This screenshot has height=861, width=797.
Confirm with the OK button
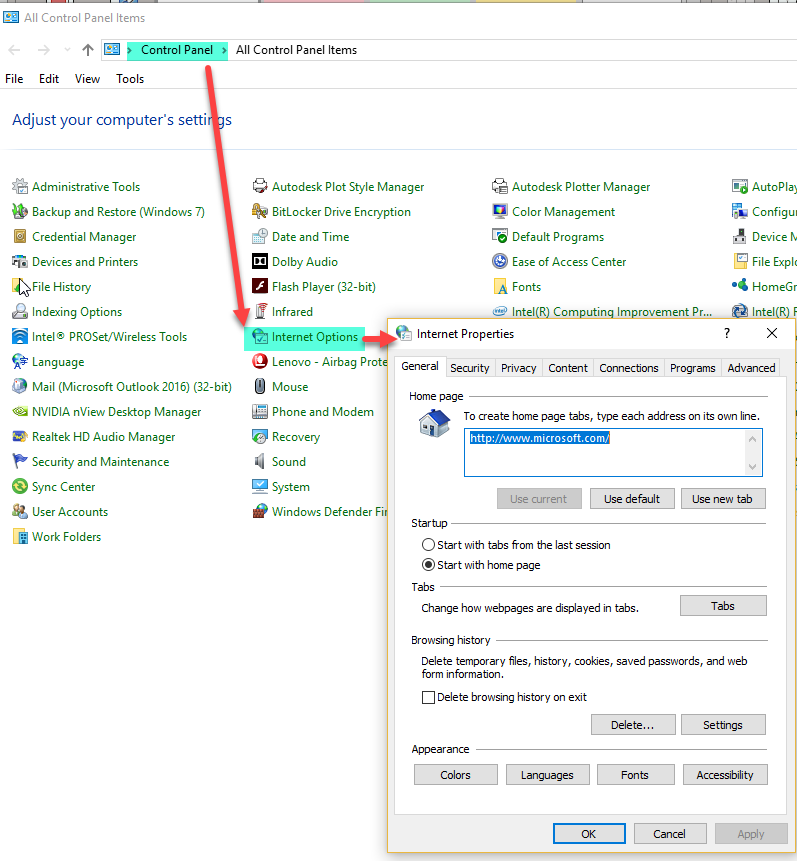589,834
